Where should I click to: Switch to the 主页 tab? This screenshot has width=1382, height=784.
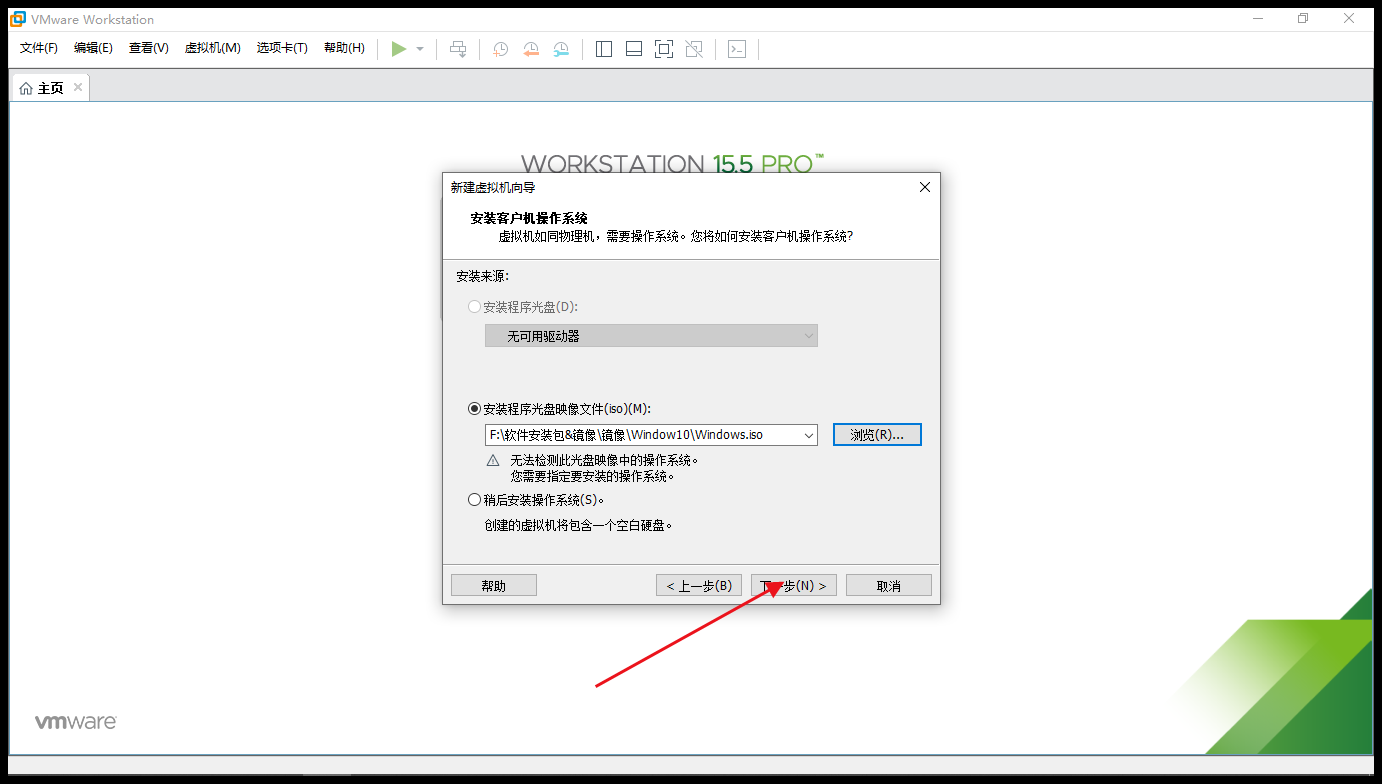point(50,88)
